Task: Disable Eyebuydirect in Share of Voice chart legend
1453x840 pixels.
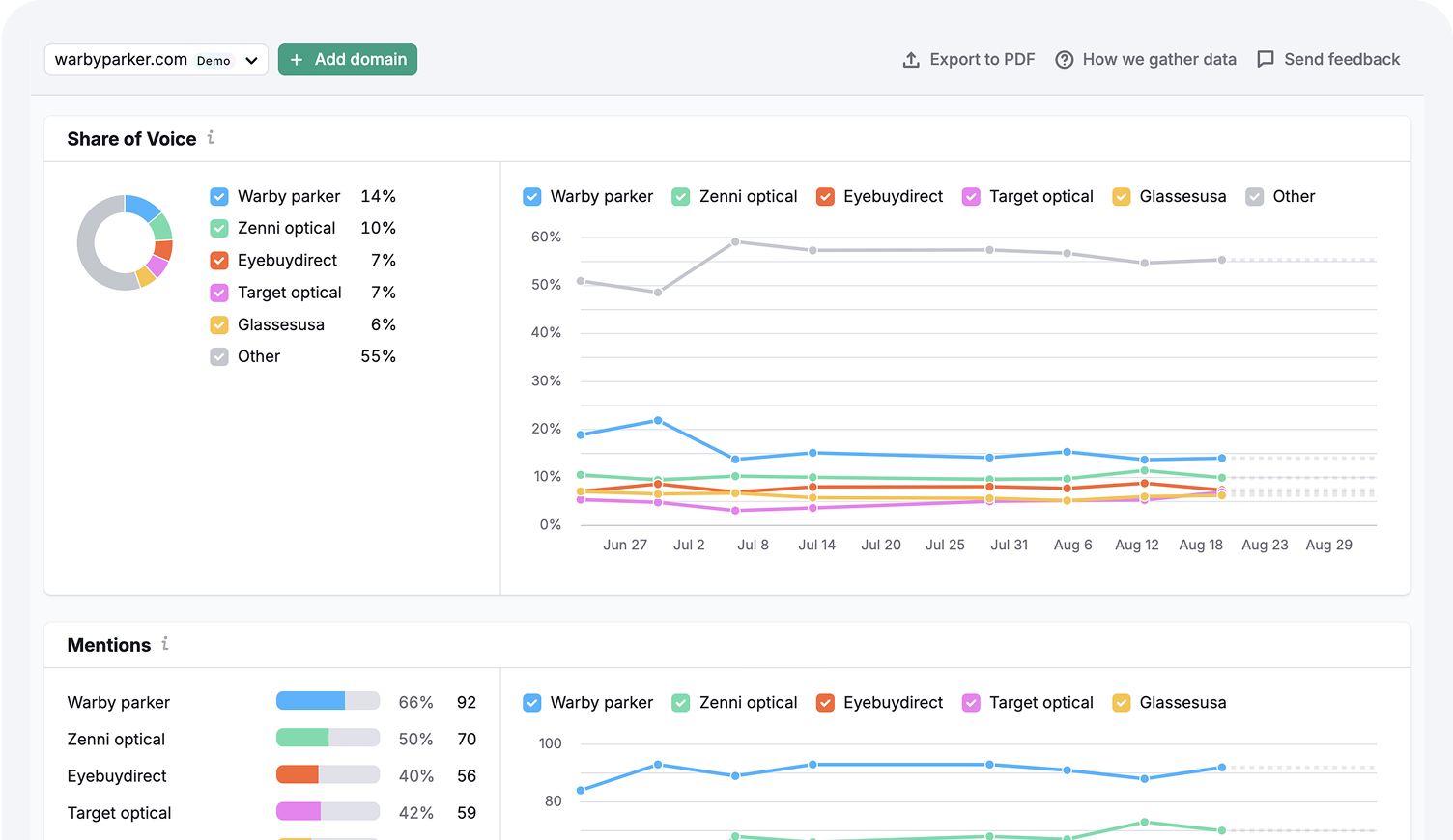Action: pos(825,196)
